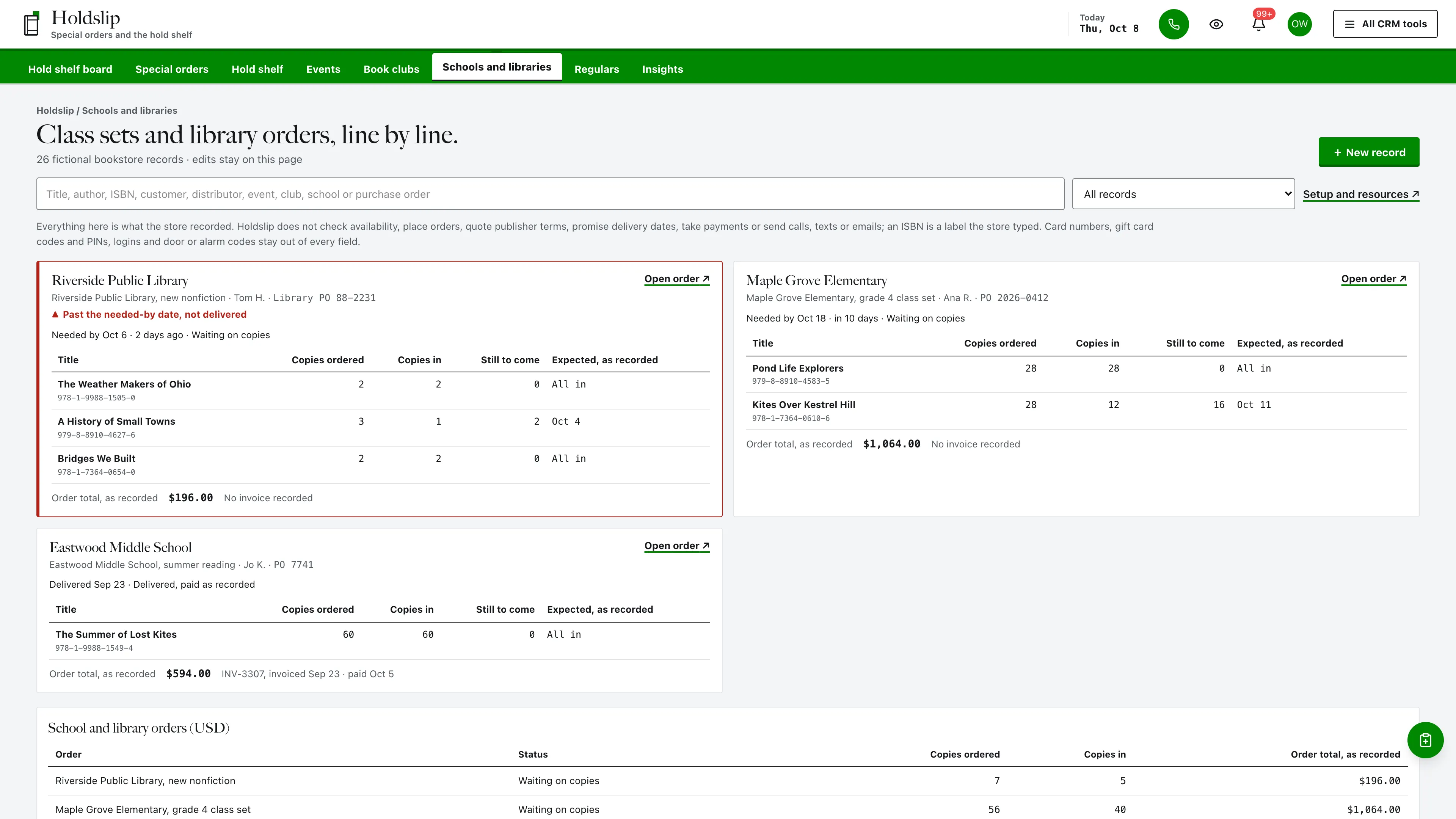1456x819 pixels.
Task: Click the Eastwood Middle School card heading
Action: [x=121, y=547]
